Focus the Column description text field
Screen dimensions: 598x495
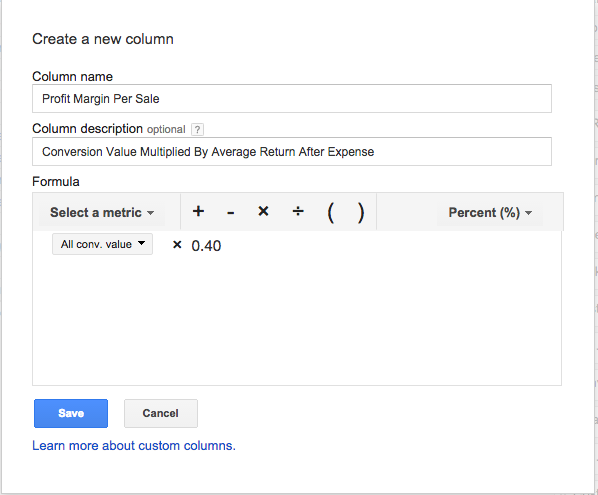(x=292, y=151)
